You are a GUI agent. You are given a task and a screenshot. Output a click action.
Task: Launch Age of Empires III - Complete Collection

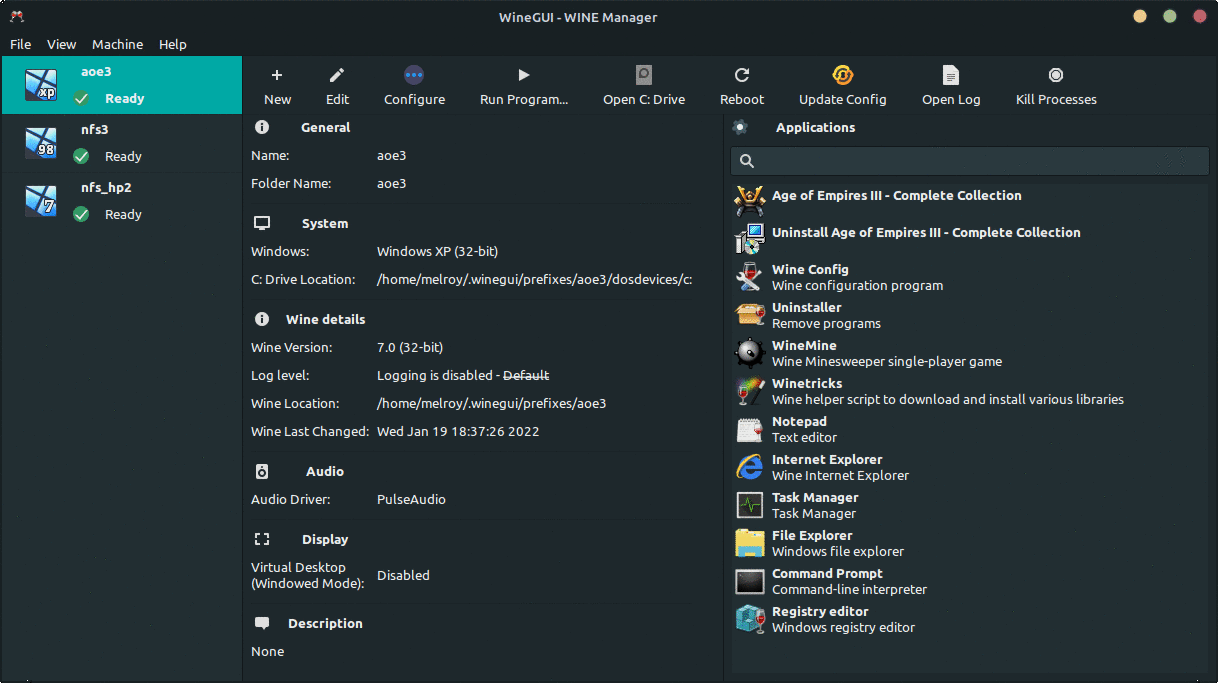click(x=896, y=196)
